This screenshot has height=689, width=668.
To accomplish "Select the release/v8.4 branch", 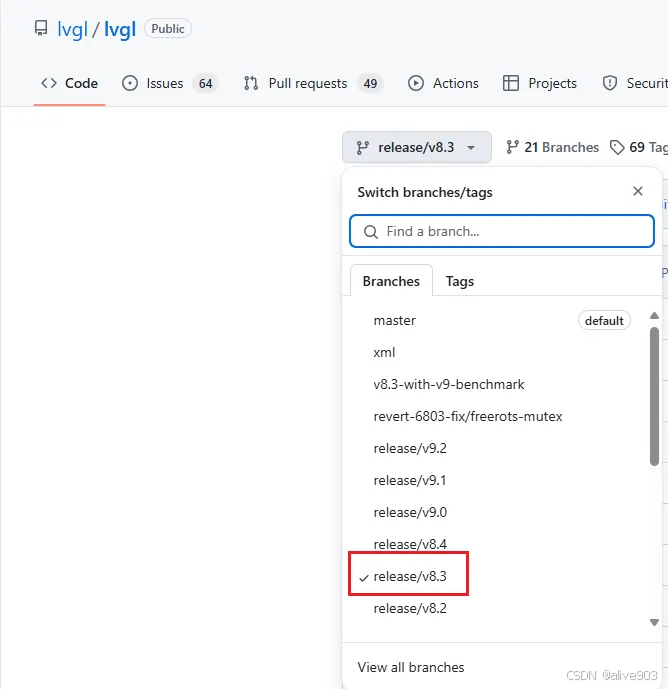I will tap(501, 544).
